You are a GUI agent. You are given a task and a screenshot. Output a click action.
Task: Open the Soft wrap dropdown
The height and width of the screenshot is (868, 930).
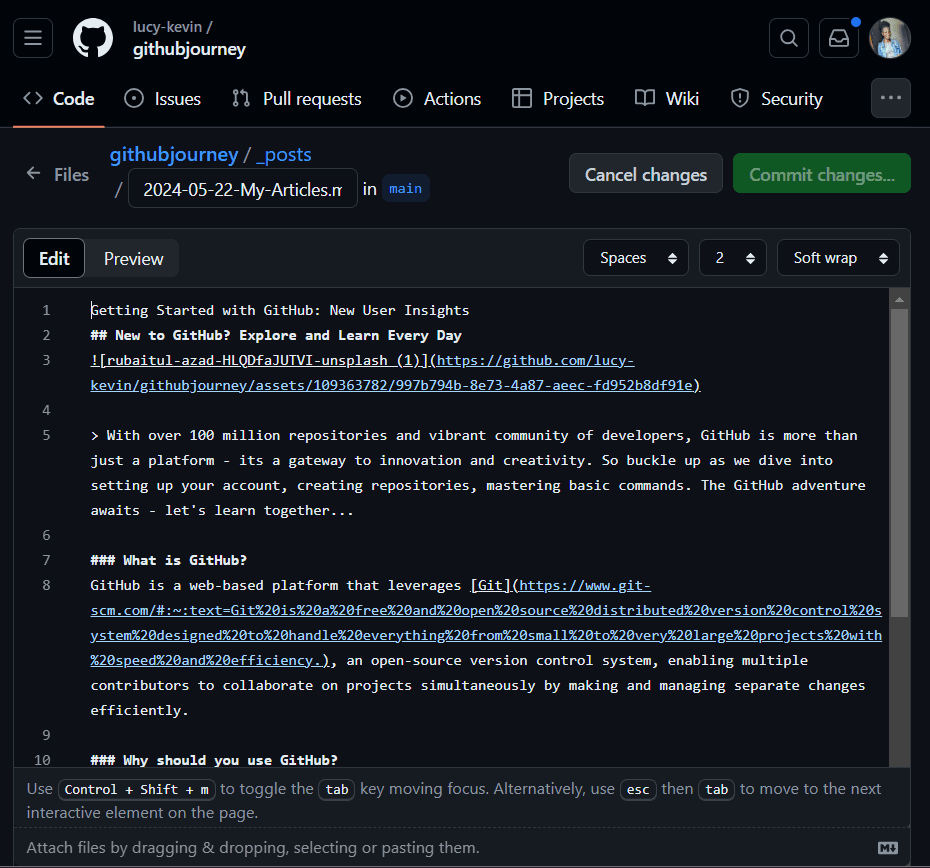838,257
